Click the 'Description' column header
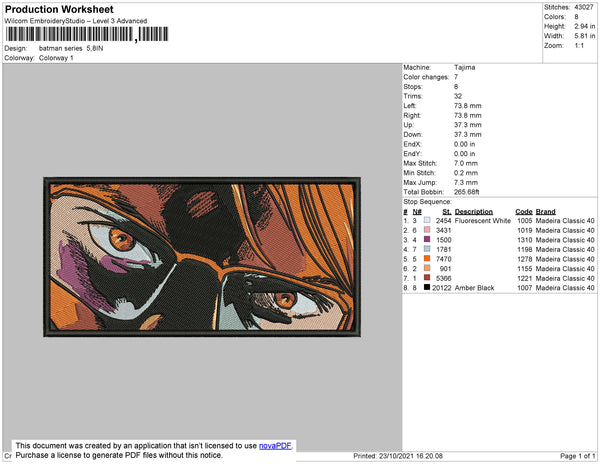 tap(474, 212)
